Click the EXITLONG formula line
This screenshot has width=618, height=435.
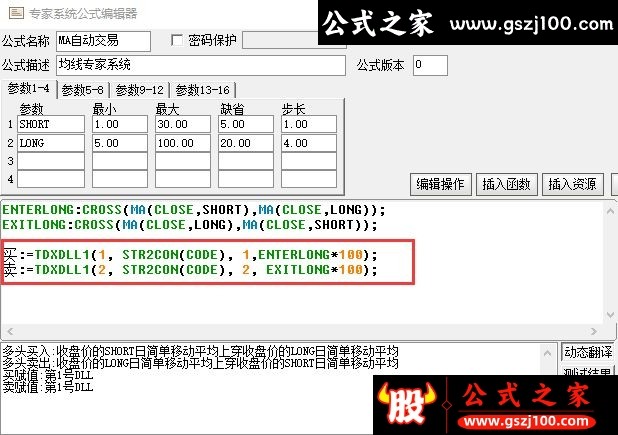pos(190,225)
